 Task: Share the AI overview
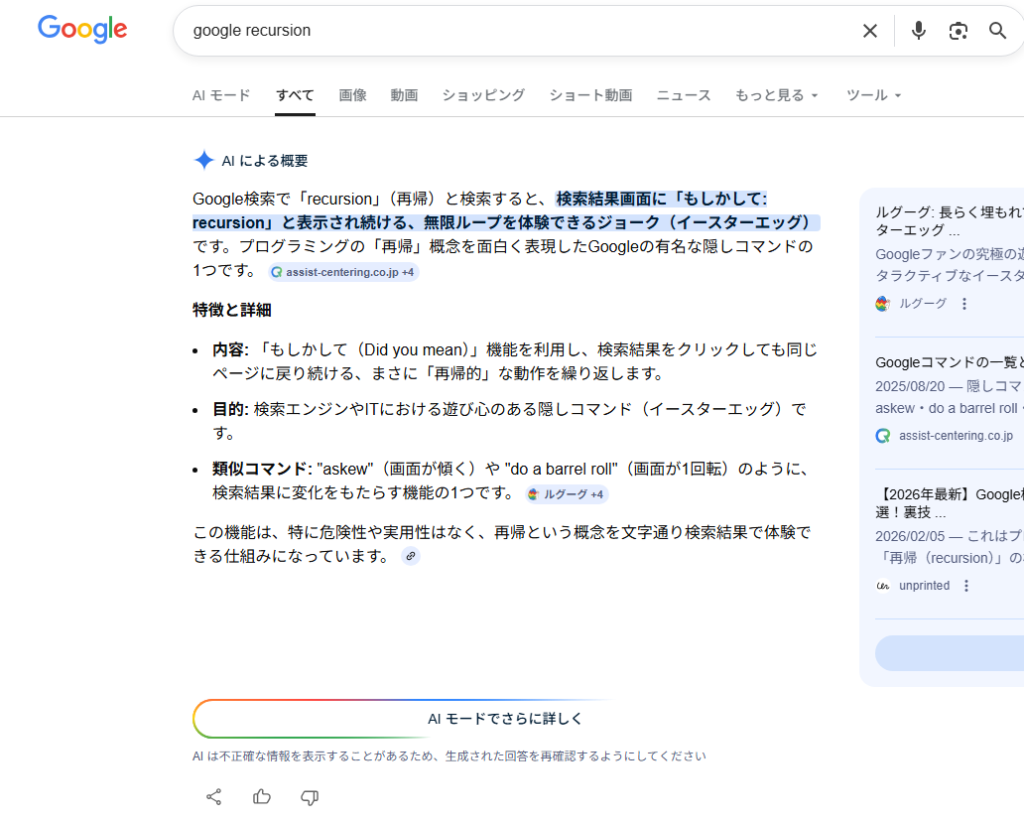click(x=214, y=797)
